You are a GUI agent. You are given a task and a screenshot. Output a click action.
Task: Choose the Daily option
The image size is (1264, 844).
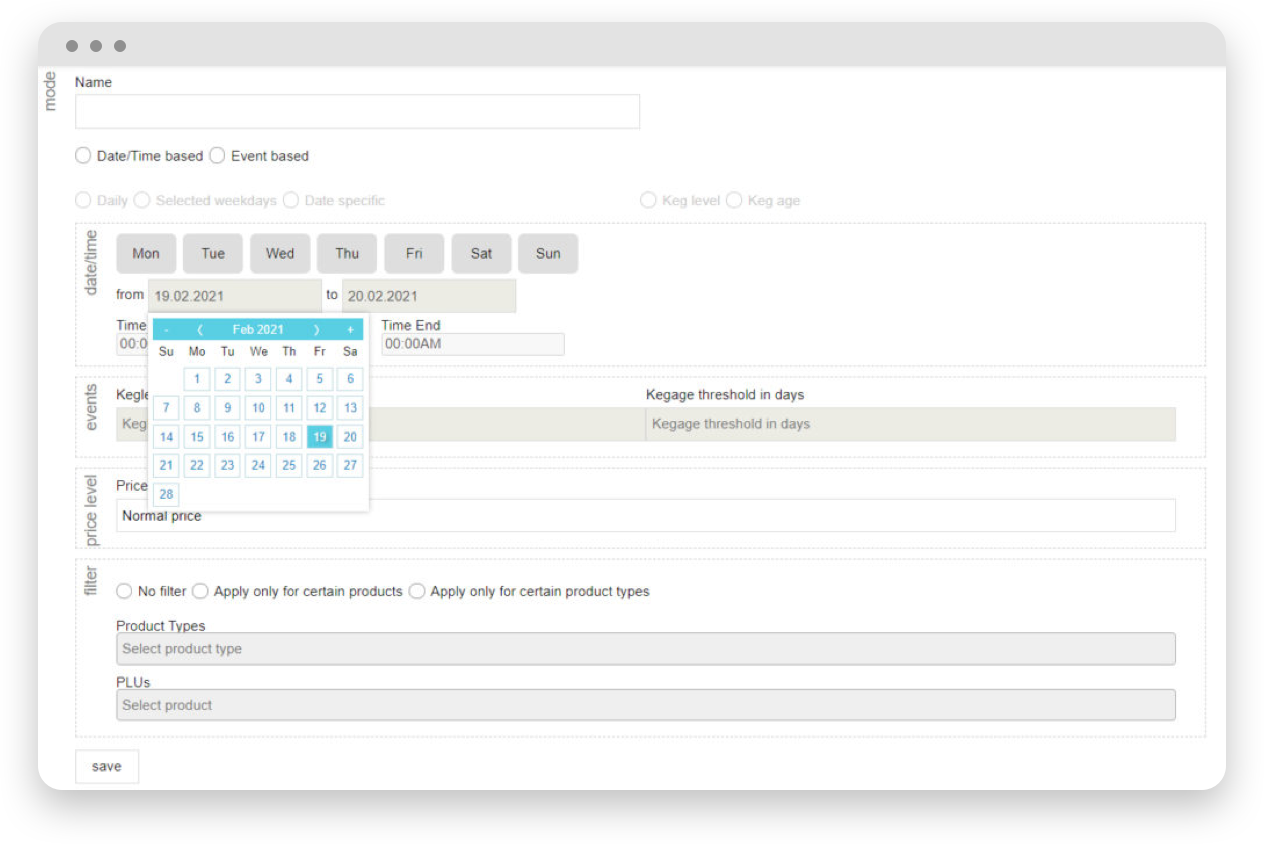[x=83, y=200]
